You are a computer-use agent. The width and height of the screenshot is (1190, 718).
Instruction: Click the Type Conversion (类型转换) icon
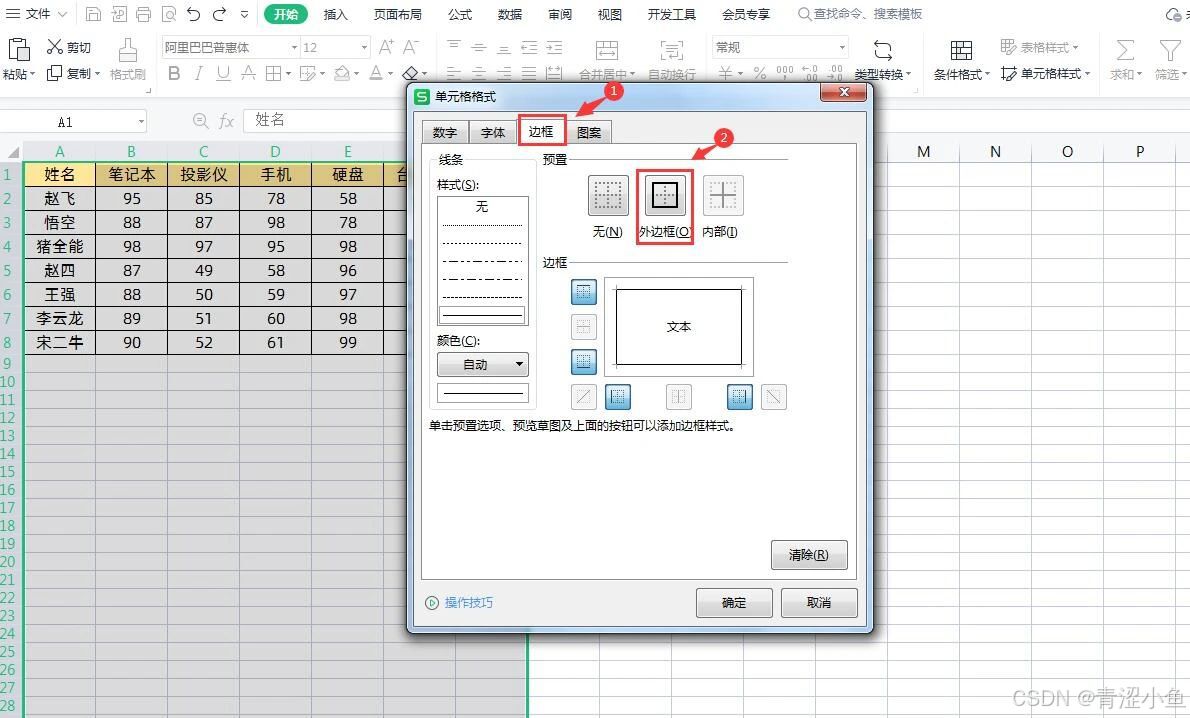tap(883, 50)
